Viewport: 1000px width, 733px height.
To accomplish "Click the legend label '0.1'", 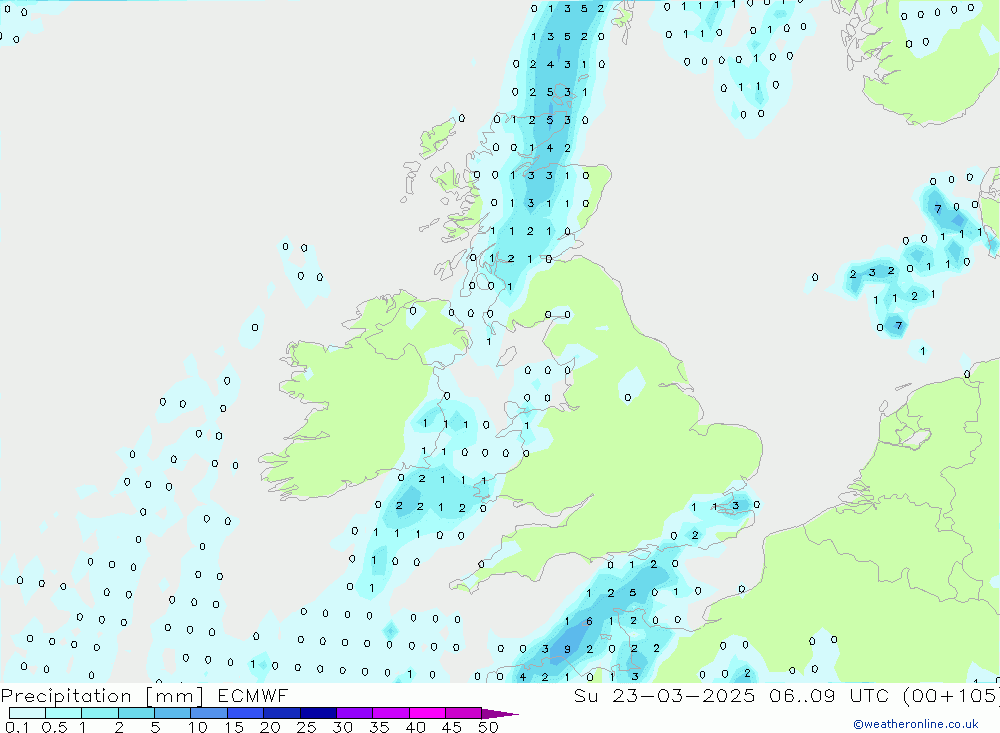I will [17, 727].
